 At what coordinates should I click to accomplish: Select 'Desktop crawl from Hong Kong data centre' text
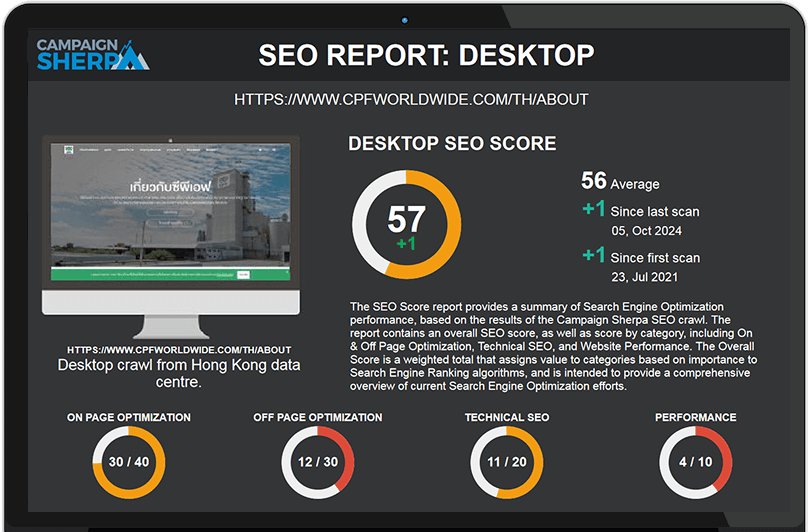tap(179, 373)
